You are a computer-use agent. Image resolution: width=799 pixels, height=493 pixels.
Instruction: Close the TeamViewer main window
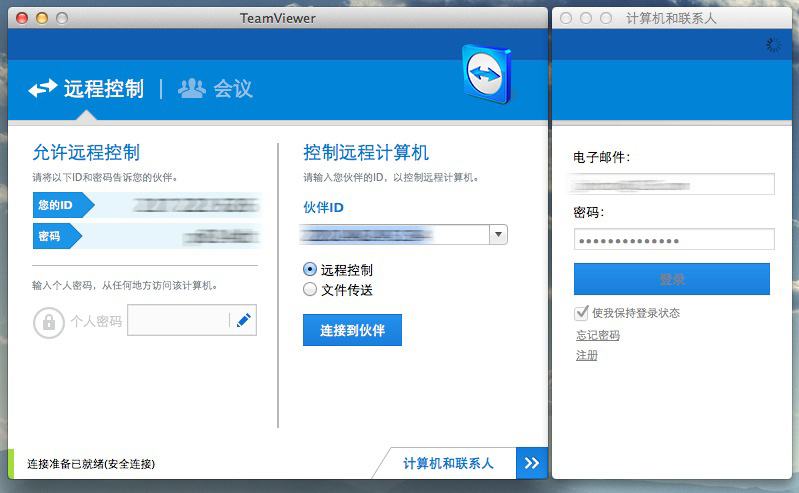point(22,18)
